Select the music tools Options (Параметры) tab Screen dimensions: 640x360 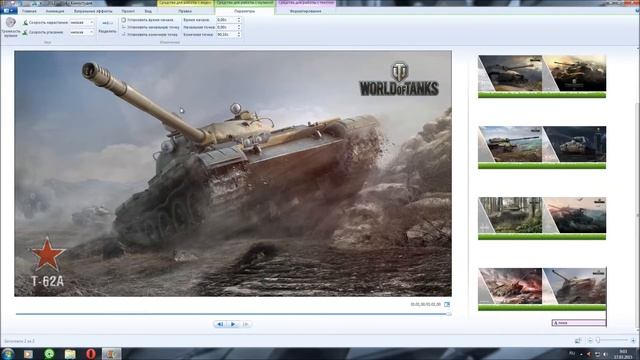[244, 11]
